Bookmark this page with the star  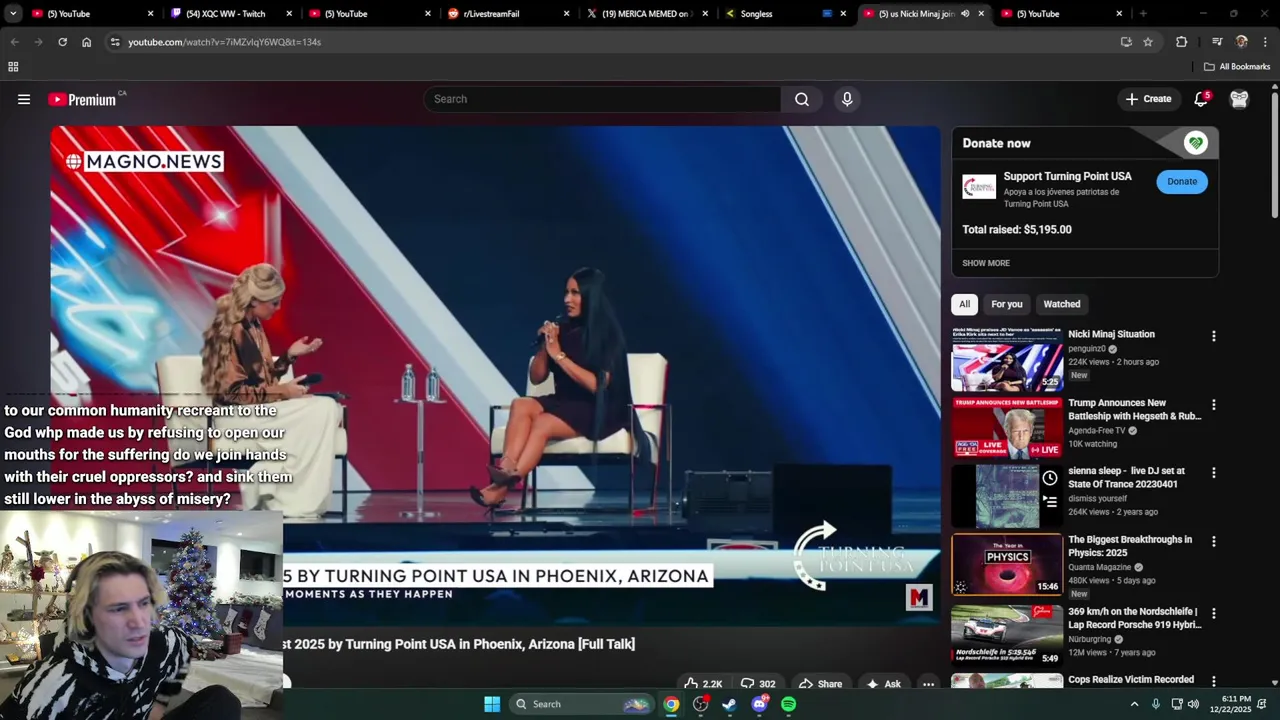click(1148, 42)
